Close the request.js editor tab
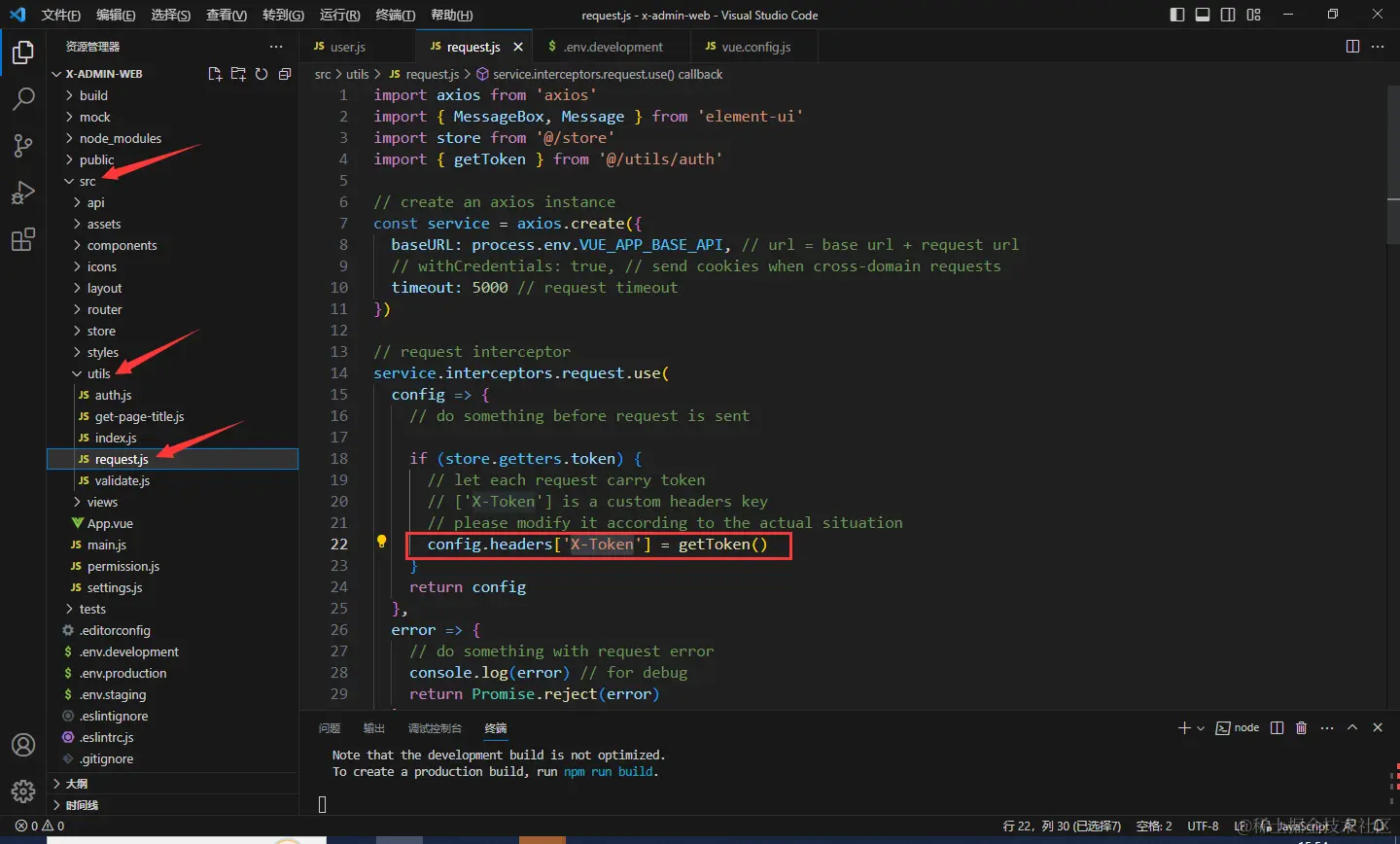Image resolution: width=1400 pixels, height=844 pixels. 518,47
